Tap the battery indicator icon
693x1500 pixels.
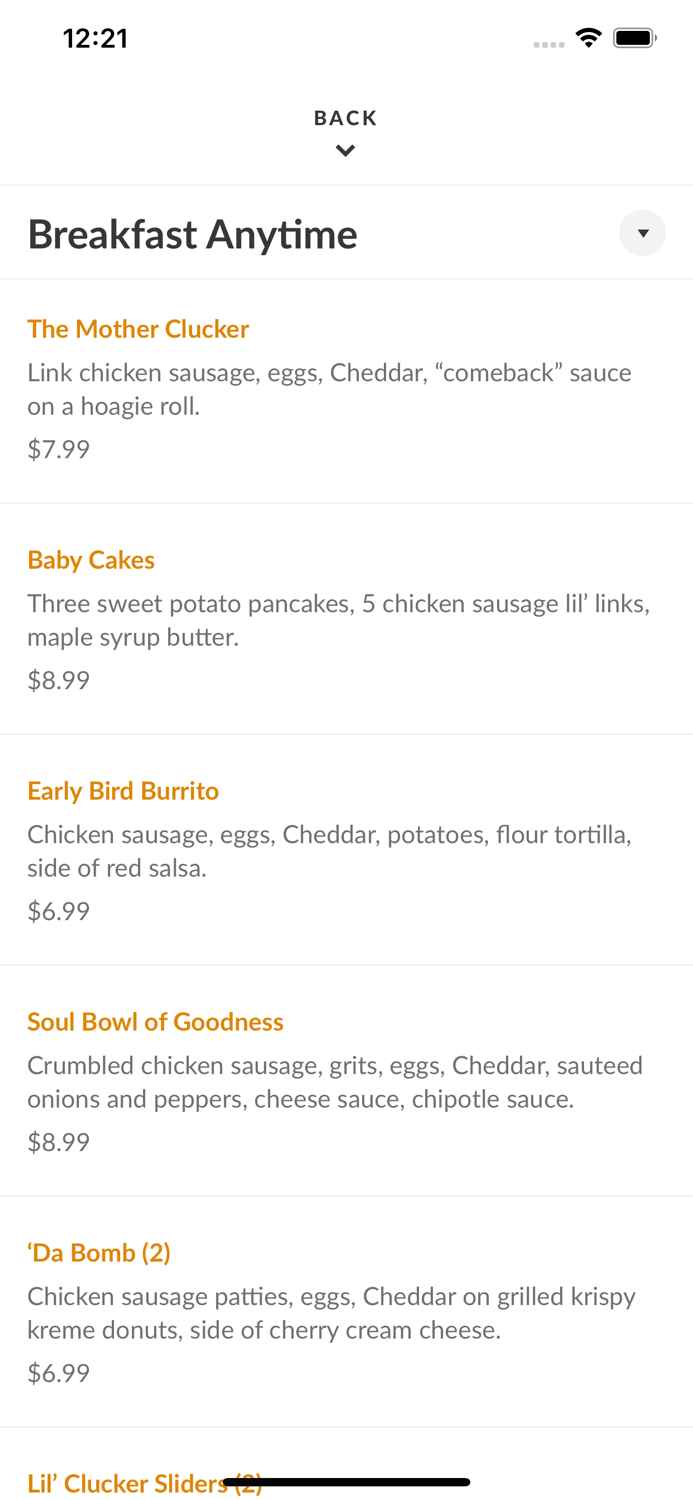pos(634,36)
